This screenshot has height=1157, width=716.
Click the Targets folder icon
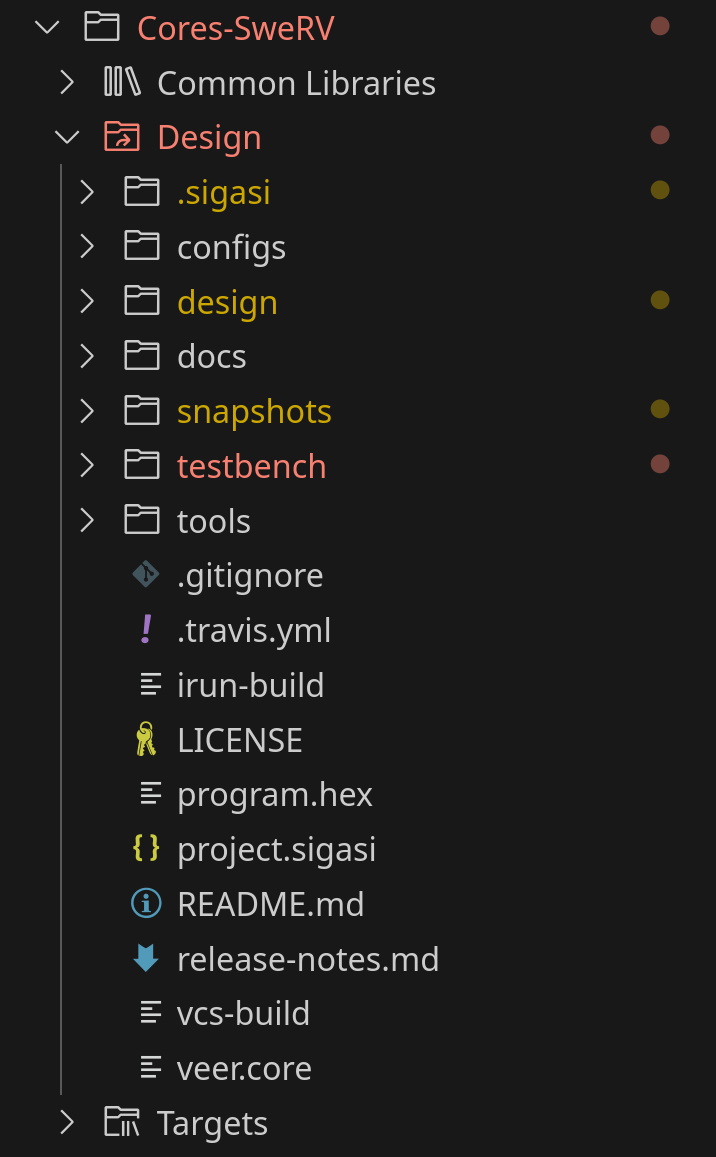pos(122,1122)
